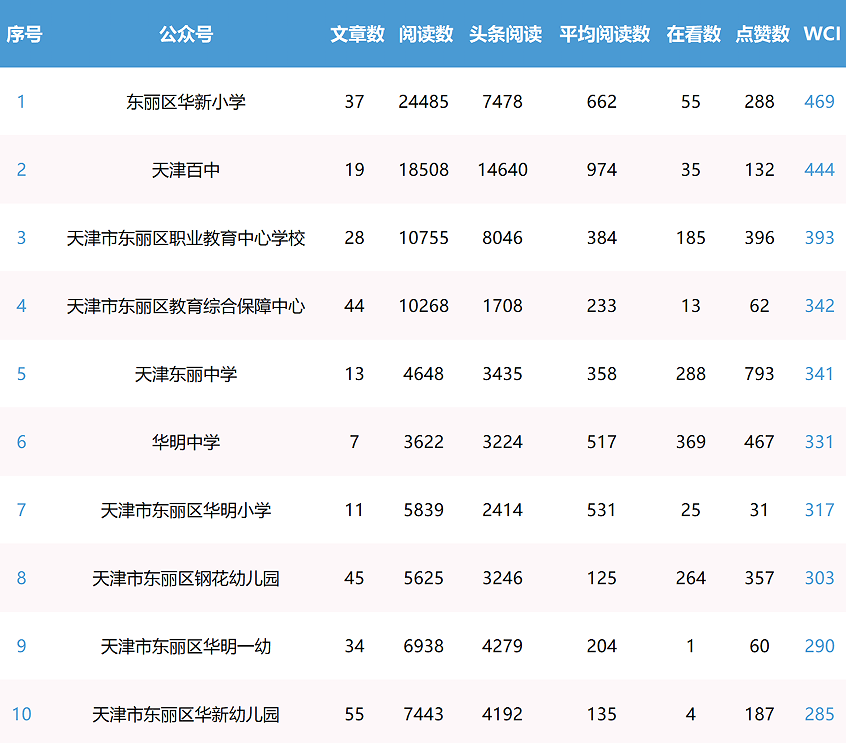Screen dimensions: 846x743
Task: Select account 天津市东丽区华明一幼
Action: [x=186, y=646]
